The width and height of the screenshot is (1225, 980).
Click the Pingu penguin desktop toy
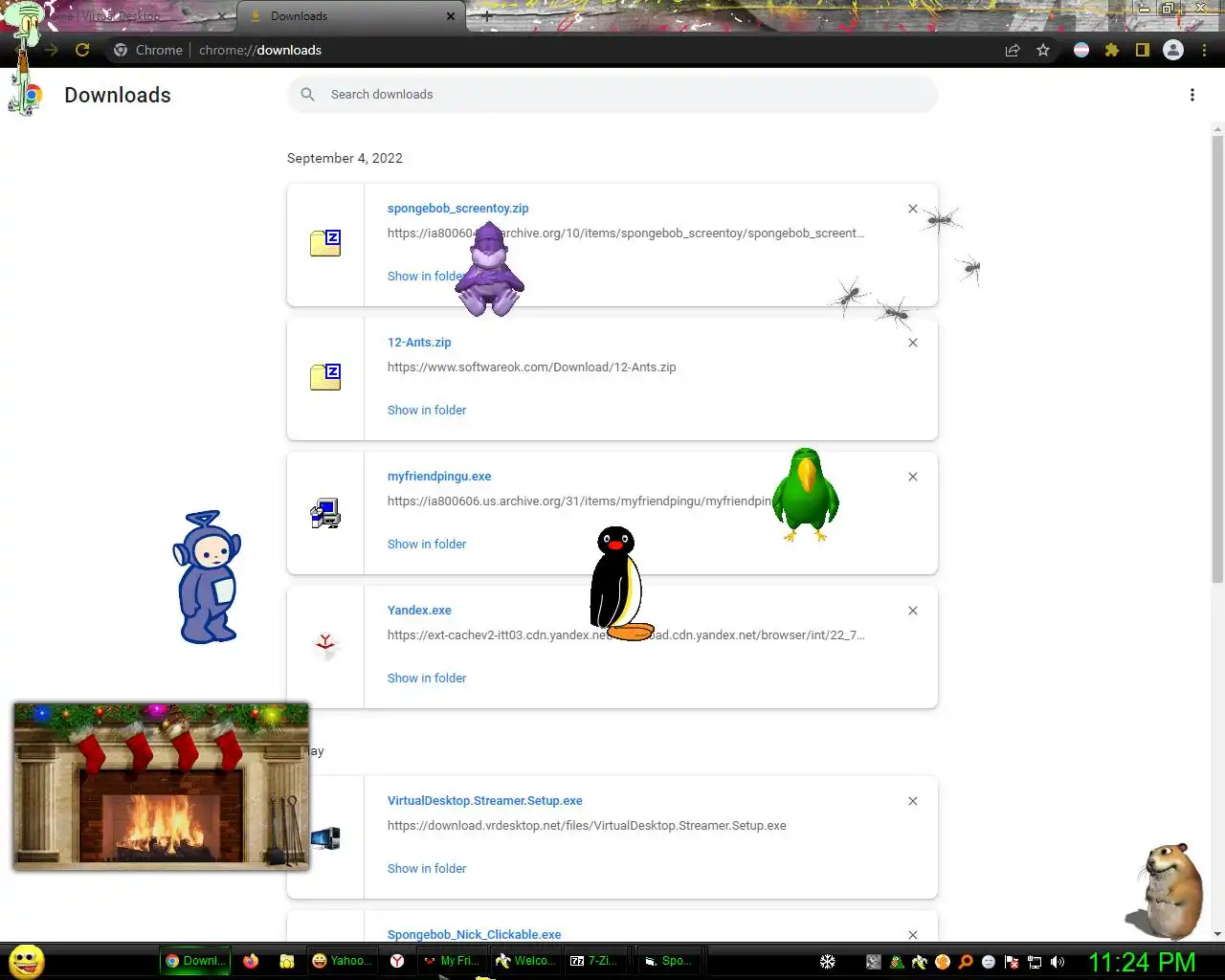point(620,584)
